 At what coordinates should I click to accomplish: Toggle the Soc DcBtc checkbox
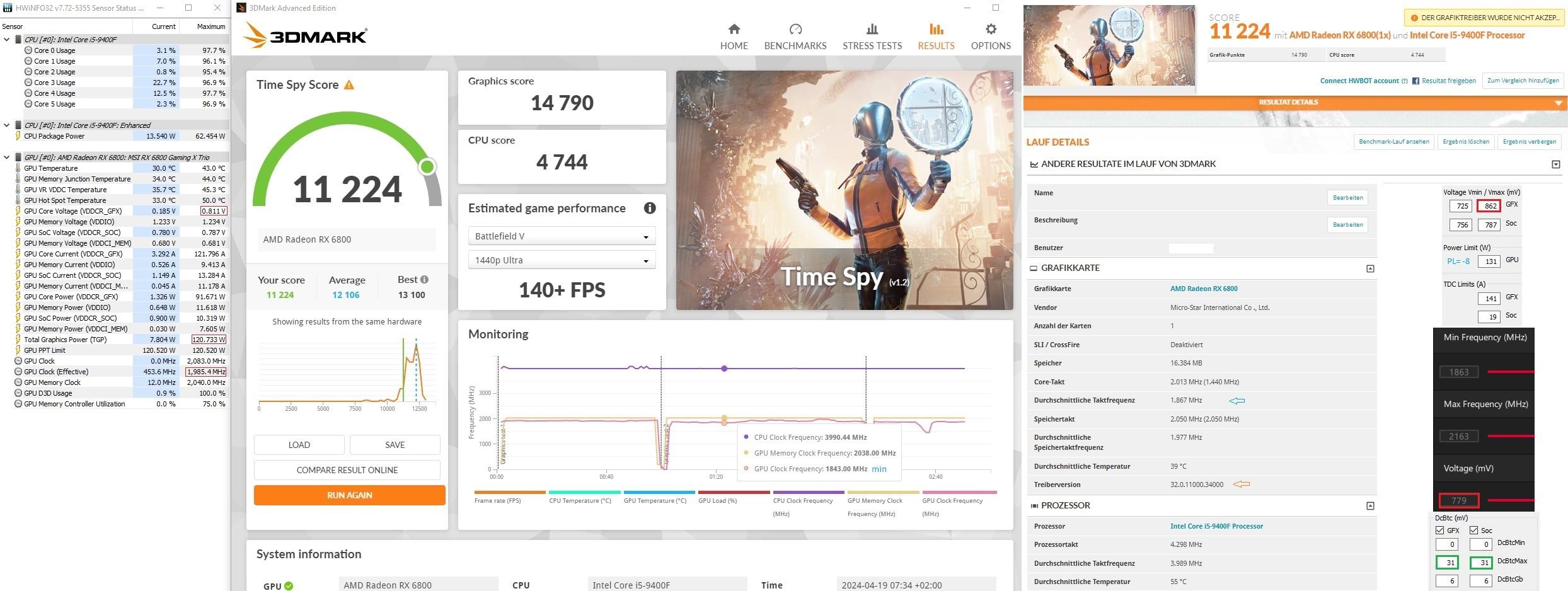click(x=1473, y=531)
